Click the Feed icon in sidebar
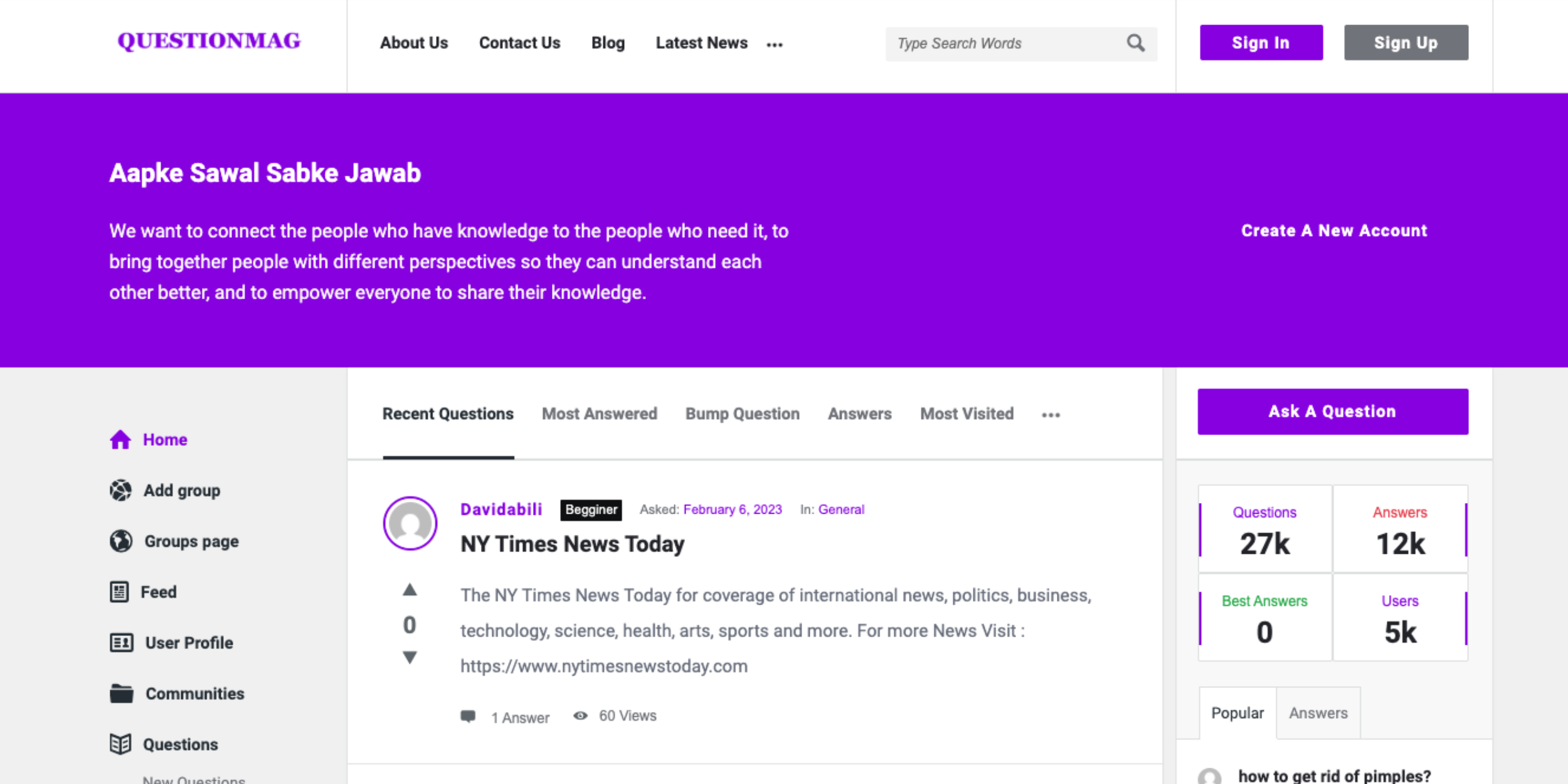 click(119, 592)
